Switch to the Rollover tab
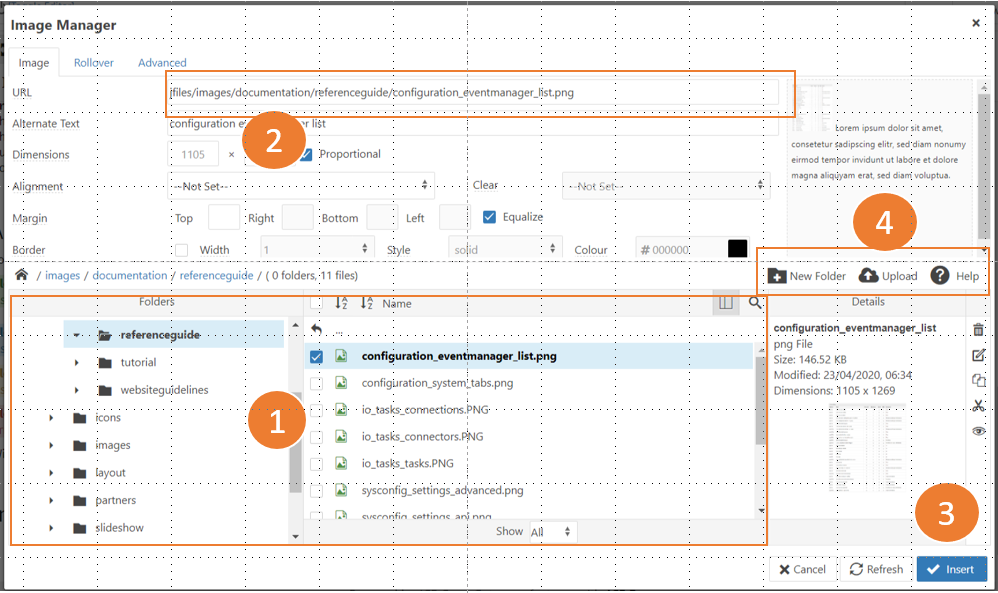The image size is (998, 593). [x=94, y=63]
